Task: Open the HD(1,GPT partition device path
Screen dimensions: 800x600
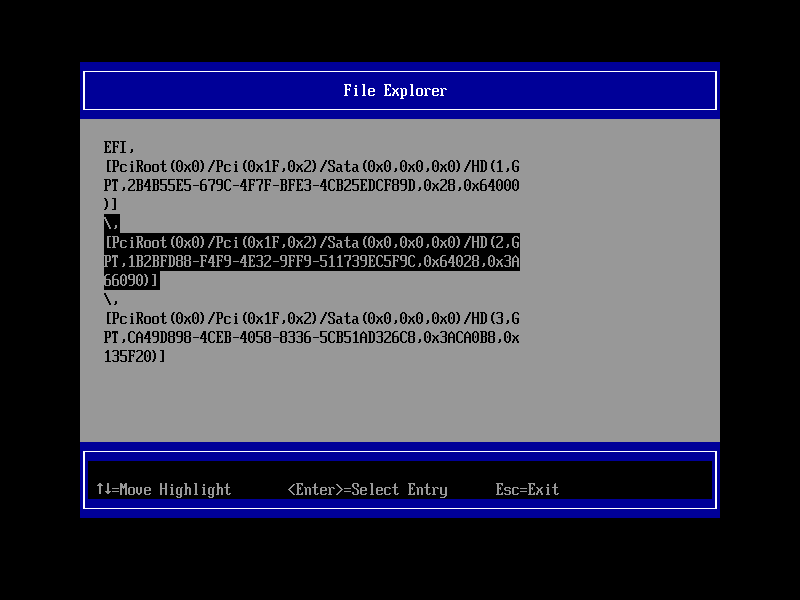Action: click(311, 166)
